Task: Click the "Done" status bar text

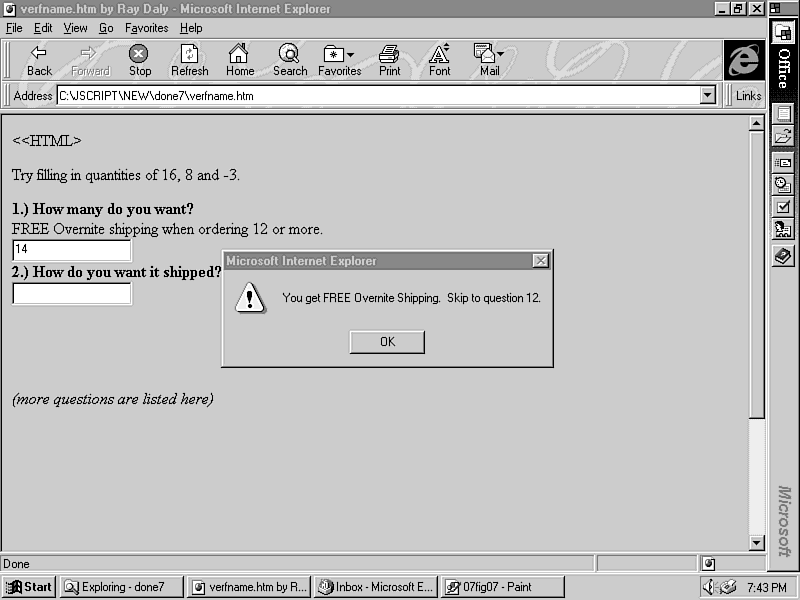Action: point(16,564)
